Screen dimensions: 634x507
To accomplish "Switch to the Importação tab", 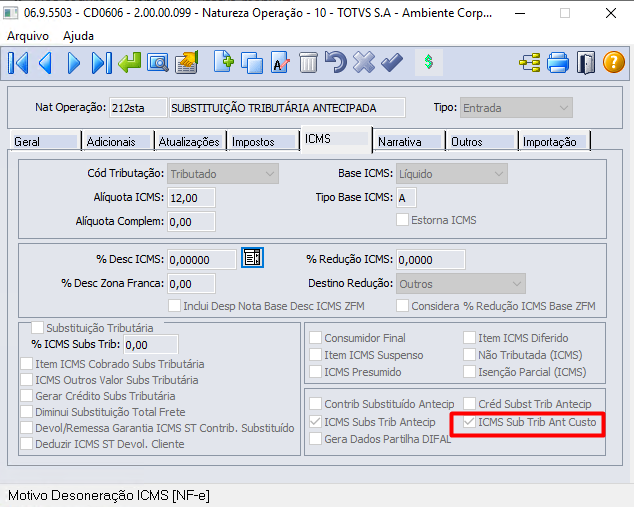I will tap(554, 142).
